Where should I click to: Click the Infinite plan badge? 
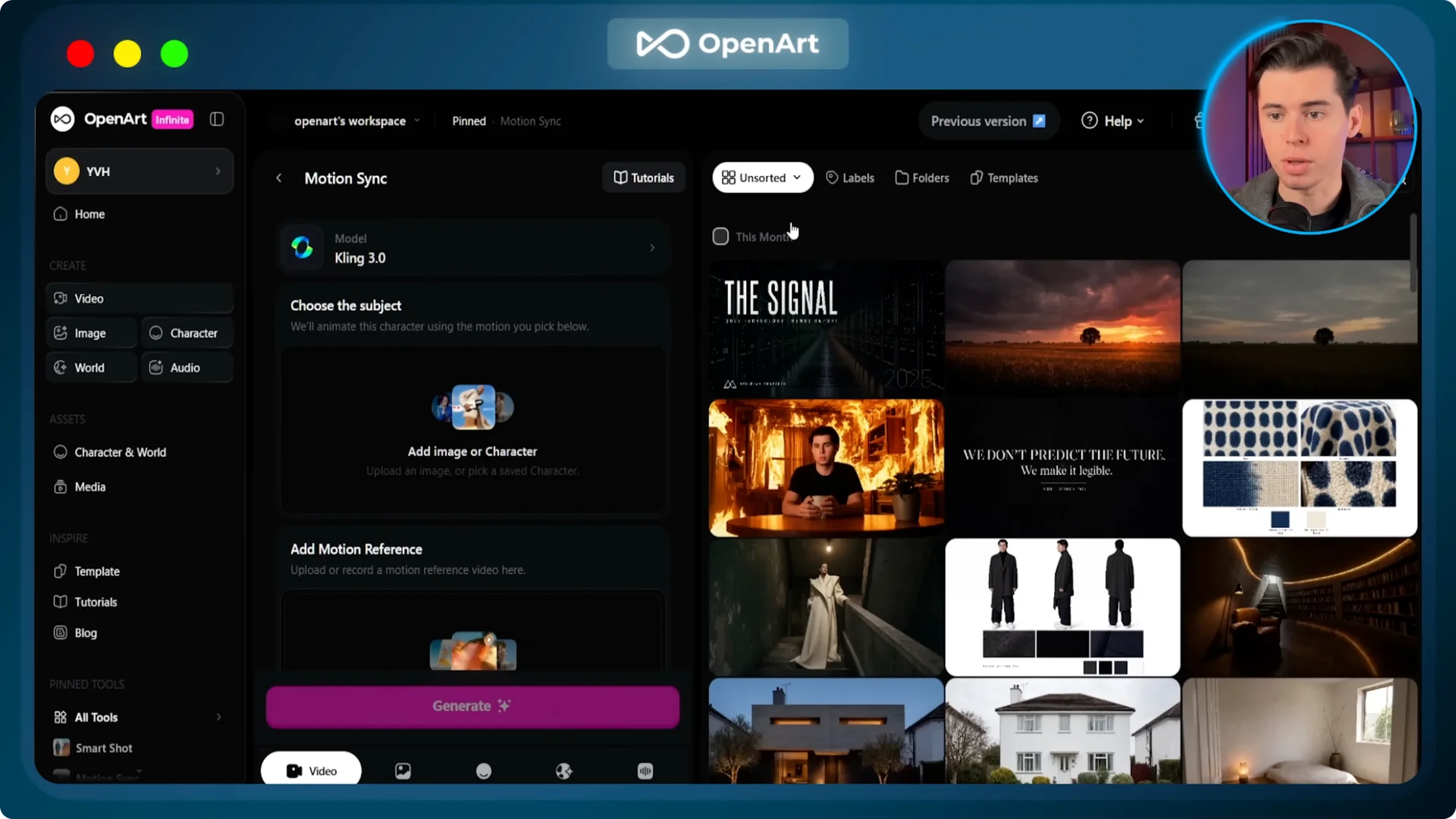[172, 120]
